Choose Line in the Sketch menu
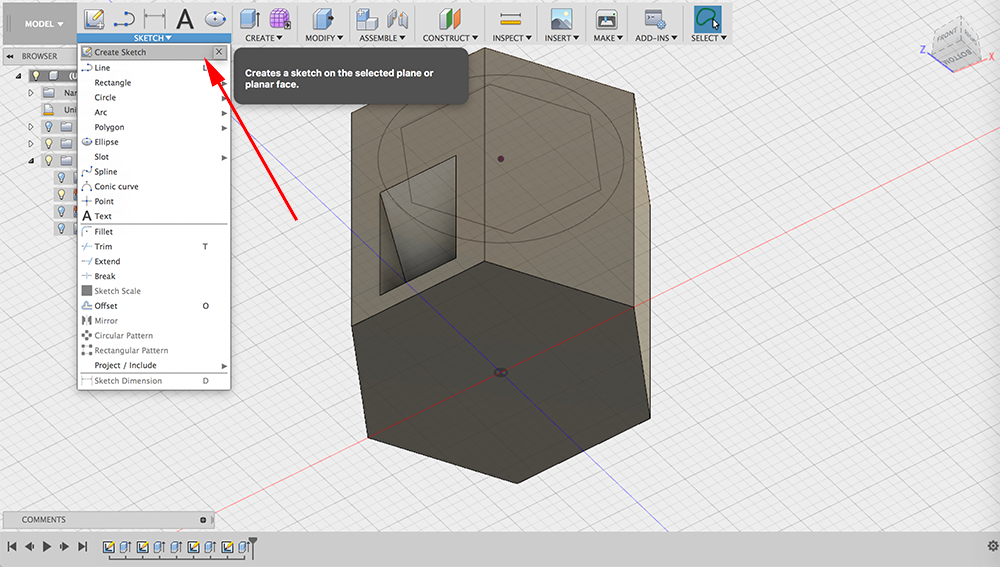The height and width of the screenshot is (567, 1000). (x=154, y=68)
